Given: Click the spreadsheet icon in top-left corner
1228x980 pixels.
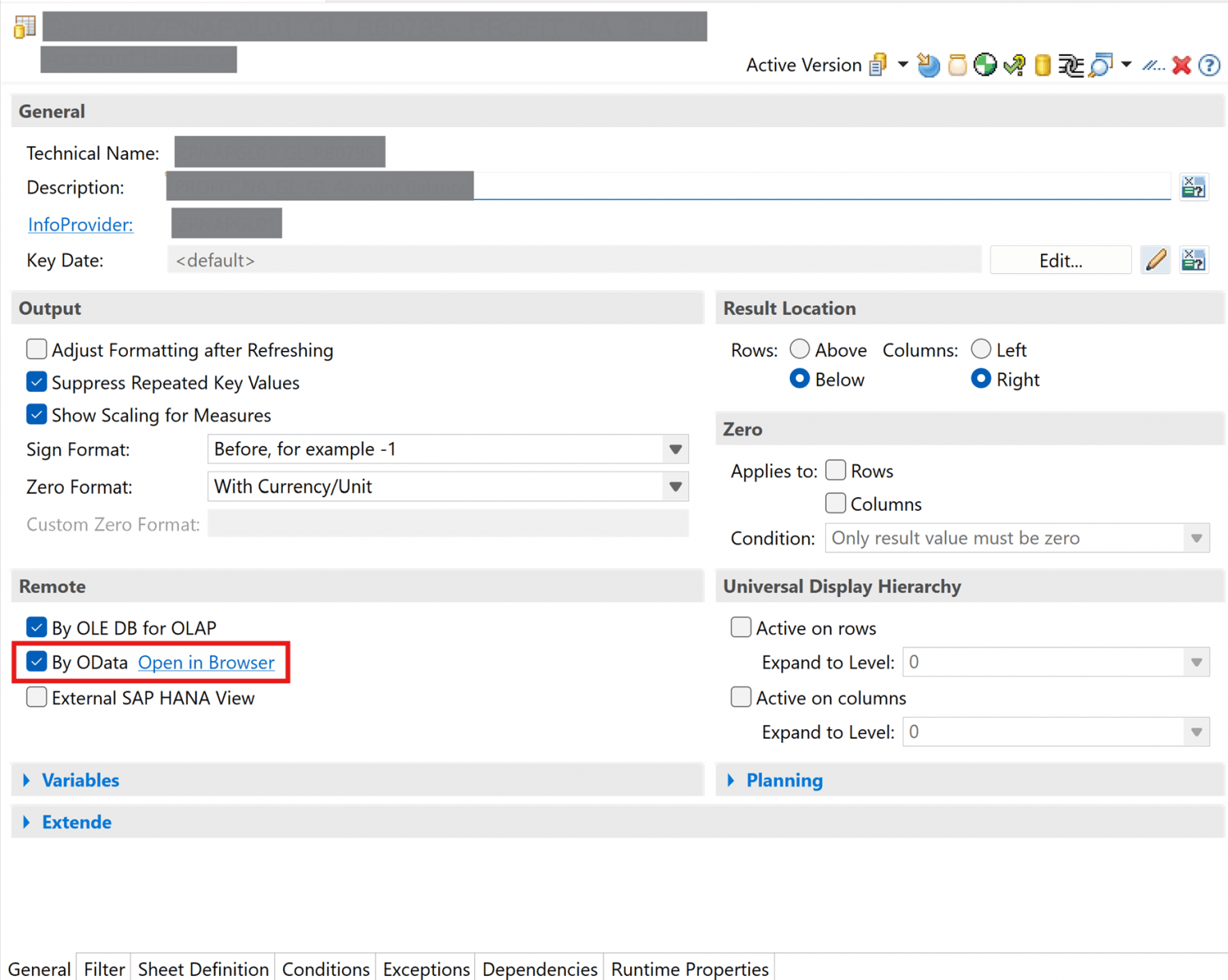Looking at the screenshot, I should coord(23,26).
